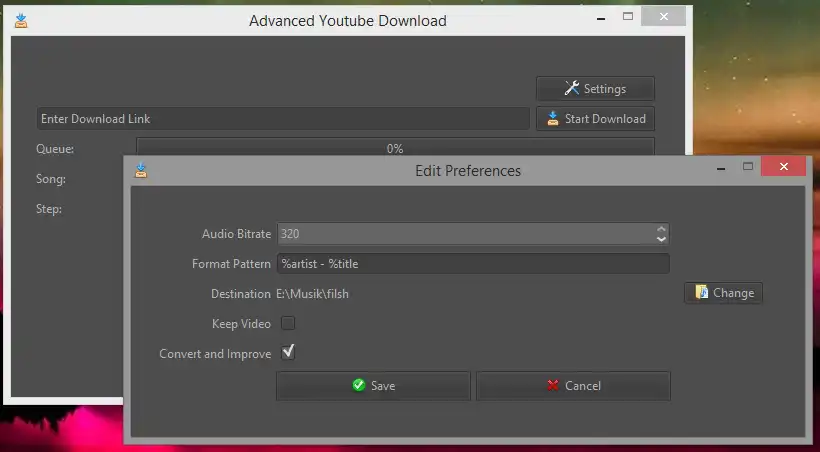Viewport: 820px width, 452px height.
Task: Click the Keep Video label
Action: coord(241,324)
